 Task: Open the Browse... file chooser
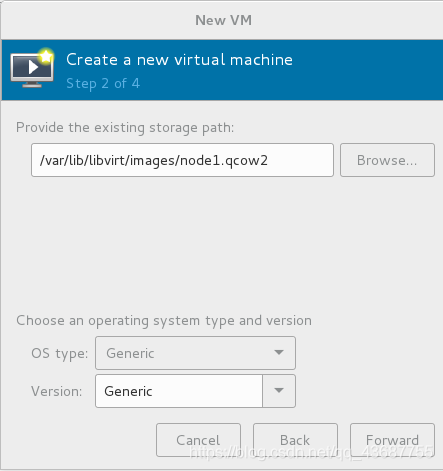coord(387,160)
